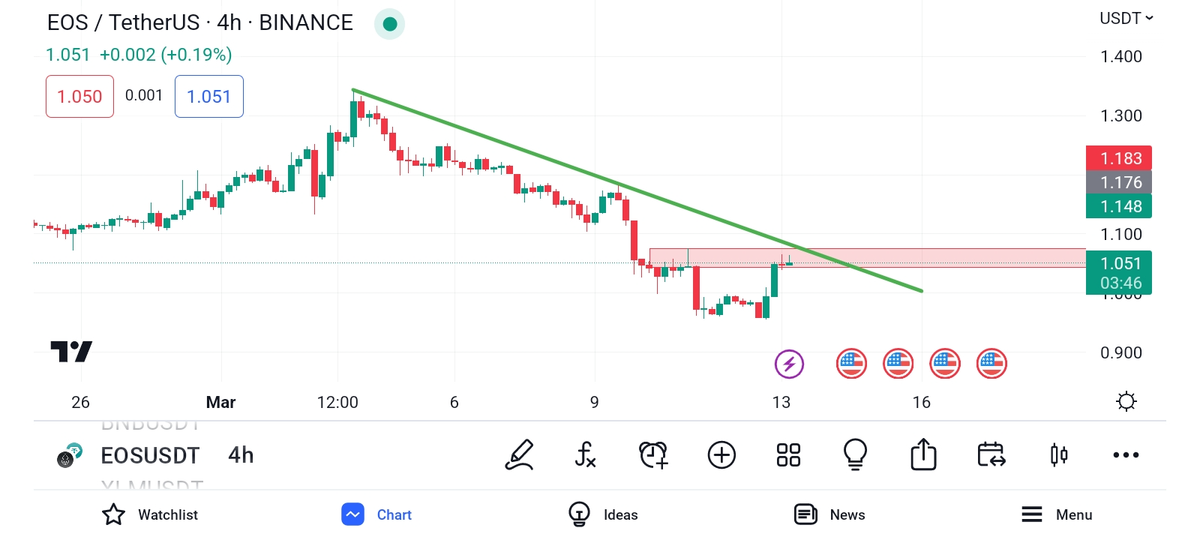The image size is (1200, 540).
Task: Share the chart via share icon
Action: tap(923, 455)
